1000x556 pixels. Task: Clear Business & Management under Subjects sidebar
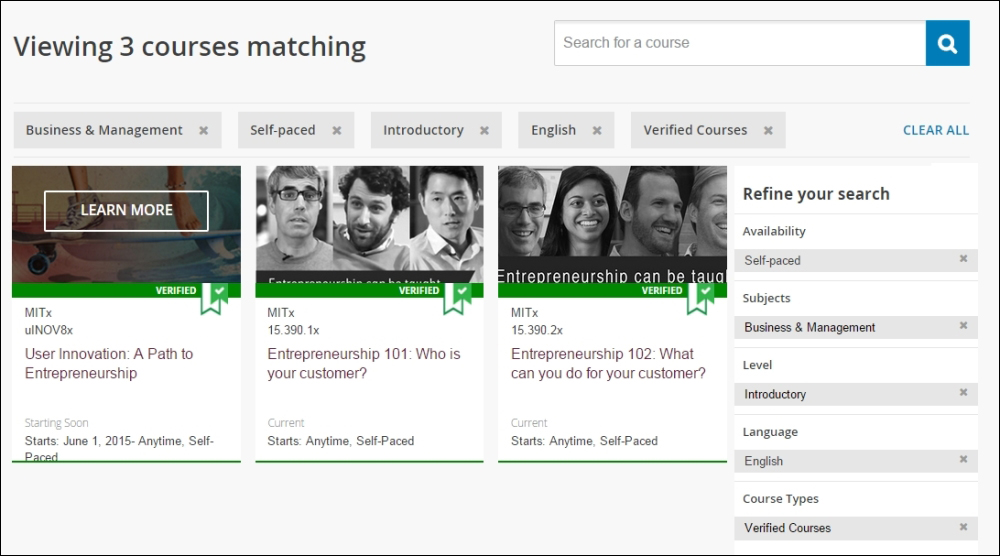(x=964, y=326)
